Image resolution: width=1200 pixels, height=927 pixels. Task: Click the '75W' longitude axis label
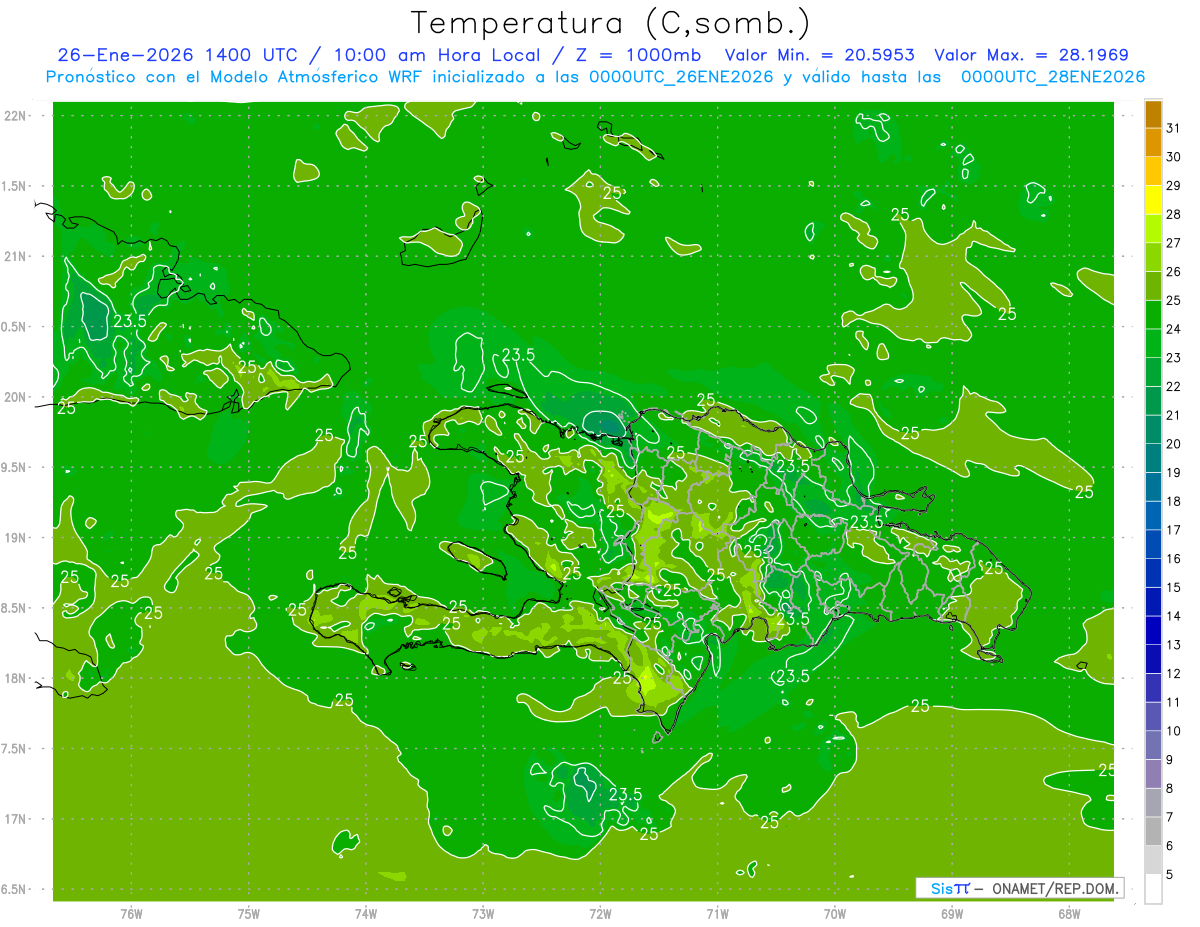(x=249, y=914)
